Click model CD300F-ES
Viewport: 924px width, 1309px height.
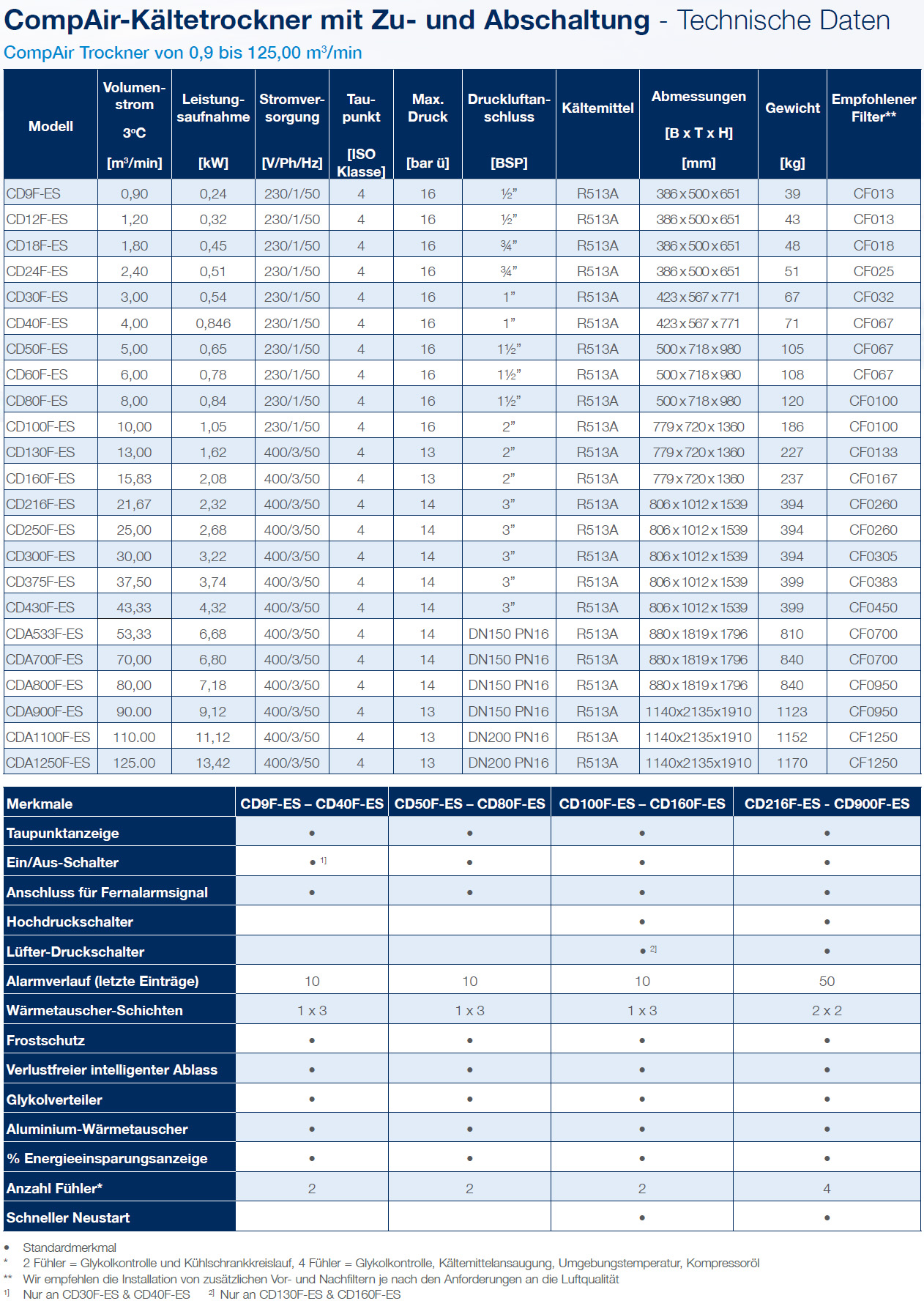point(41,556)
